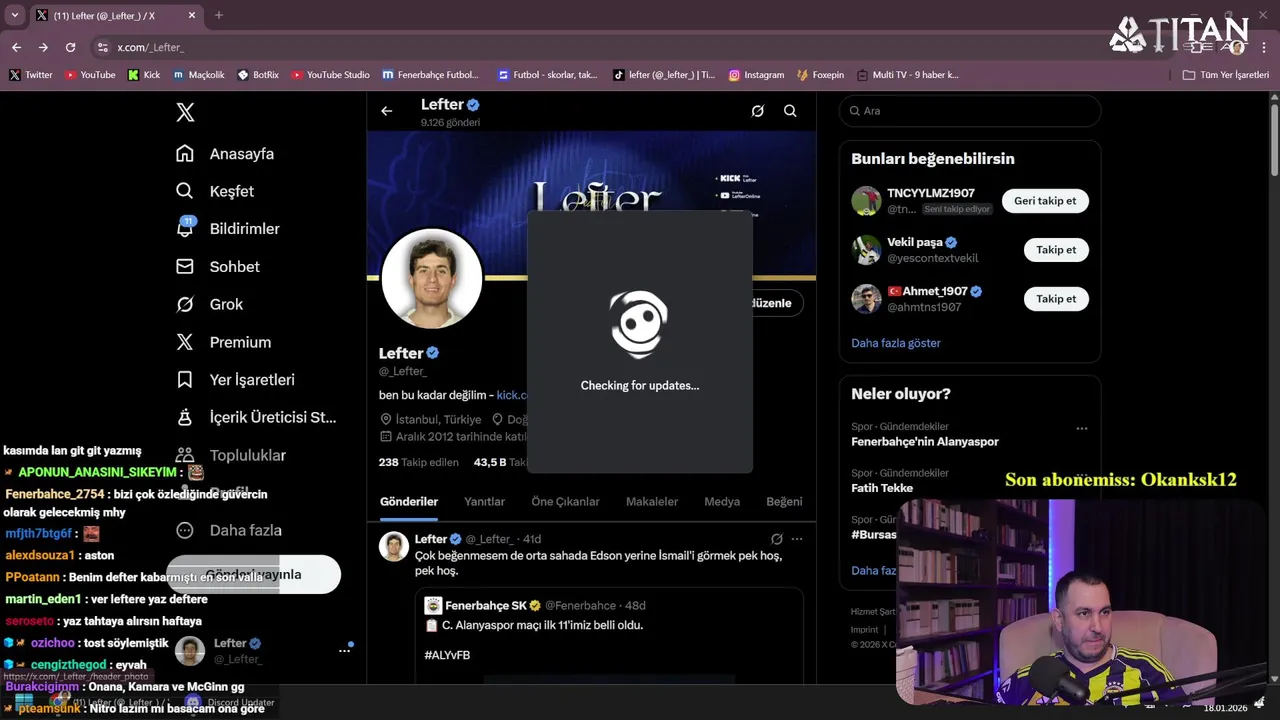Open Maçkolik bookmark
The width and height of the screenshot is (1280, 720).
click(199, 75)
